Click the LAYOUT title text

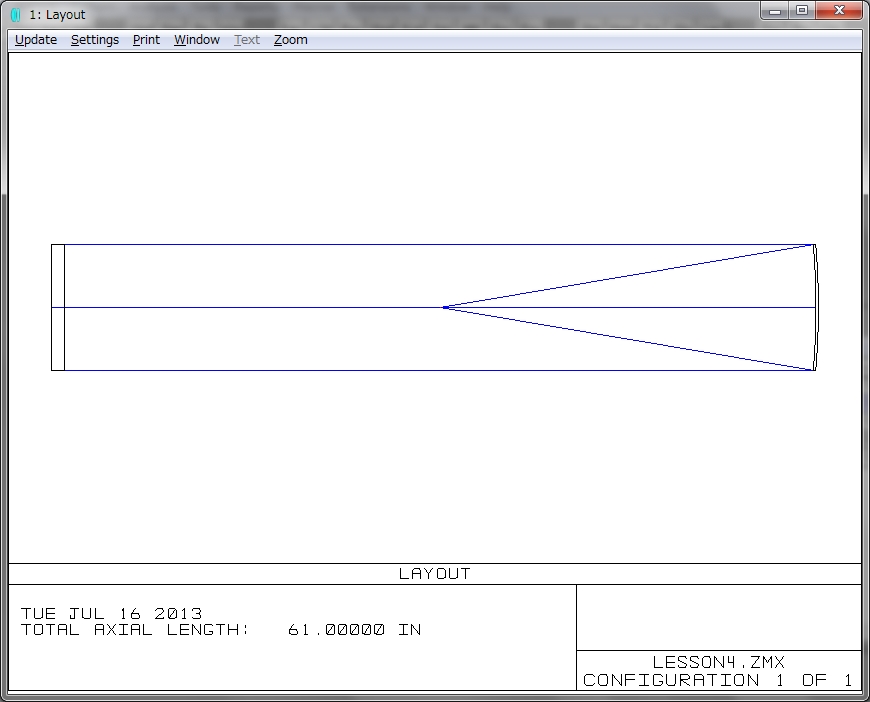[434, 574]
